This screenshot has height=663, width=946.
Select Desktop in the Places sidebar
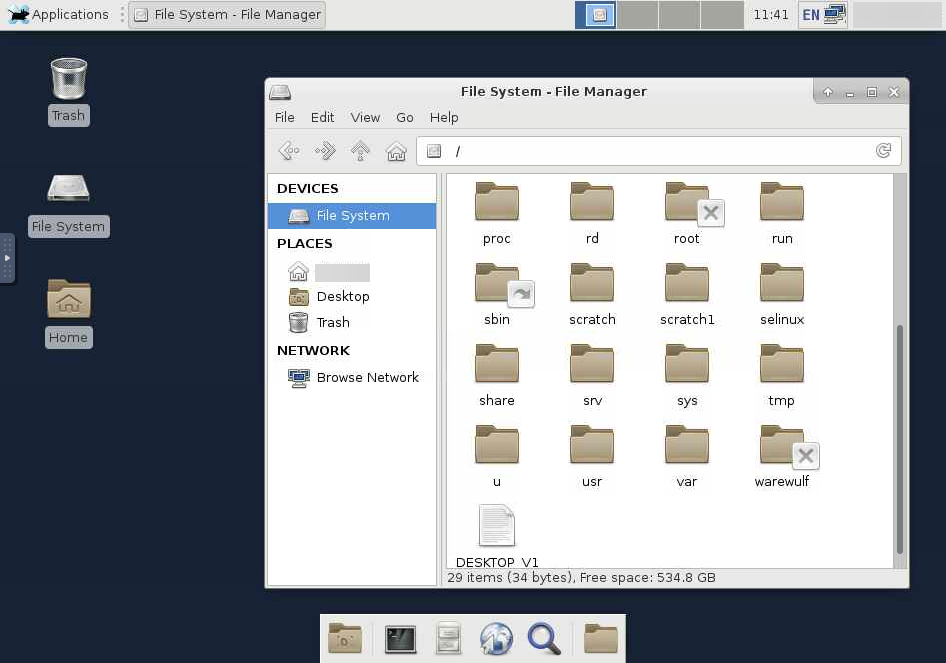click(343, 297)
